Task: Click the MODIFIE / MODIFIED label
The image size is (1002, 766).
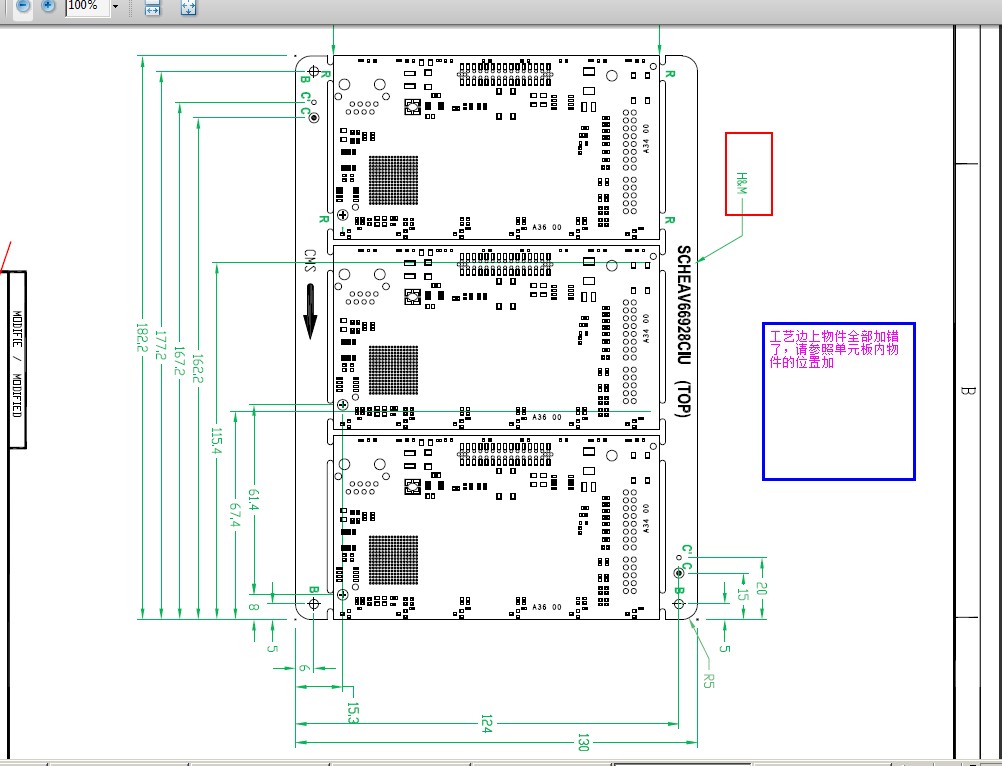Action: click(17, 364)
